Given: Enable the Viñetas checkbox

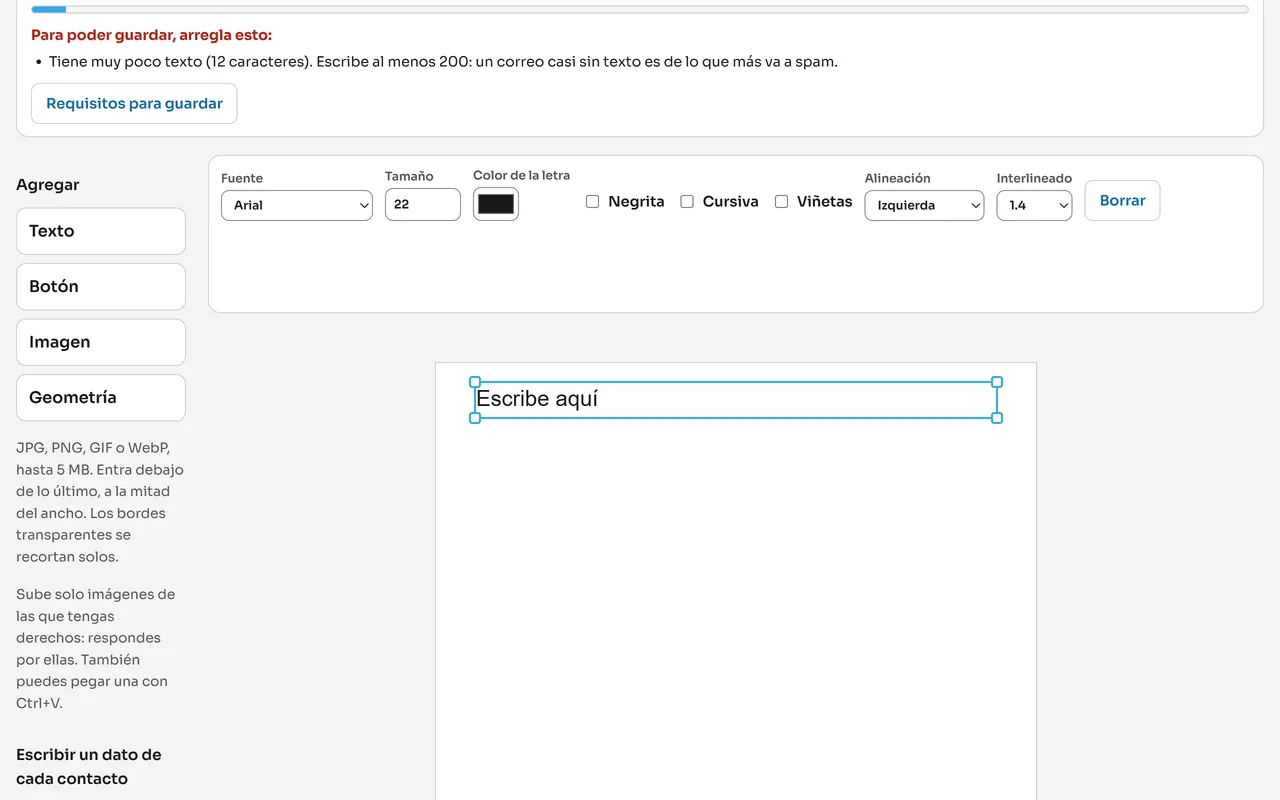Looking at the screenshot, I should (x=781, y=202).
